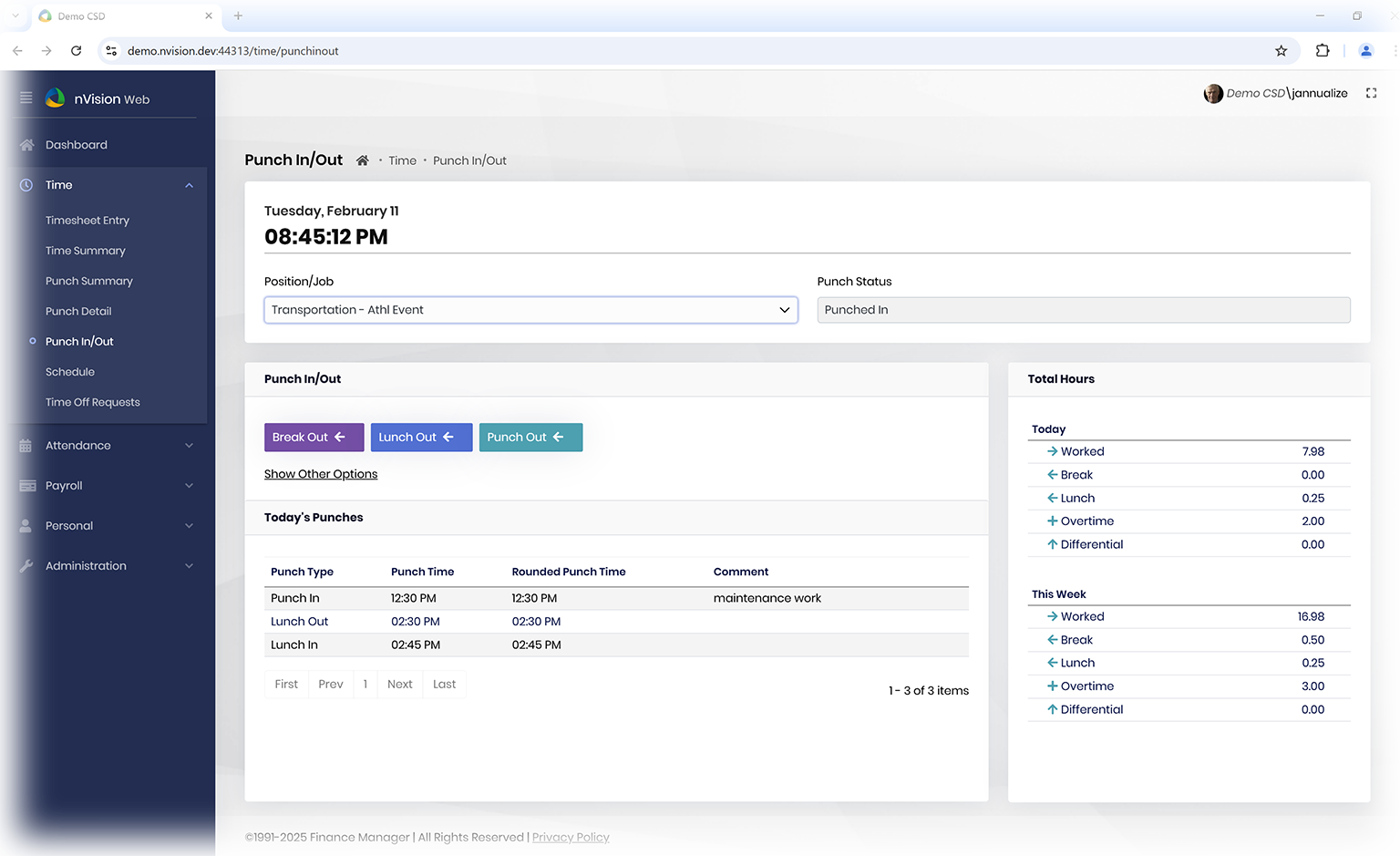Image resolution: width=1400 pixels, height=856 pixels.
Task: Click the Lunch Out button
Action: (421, 438)
